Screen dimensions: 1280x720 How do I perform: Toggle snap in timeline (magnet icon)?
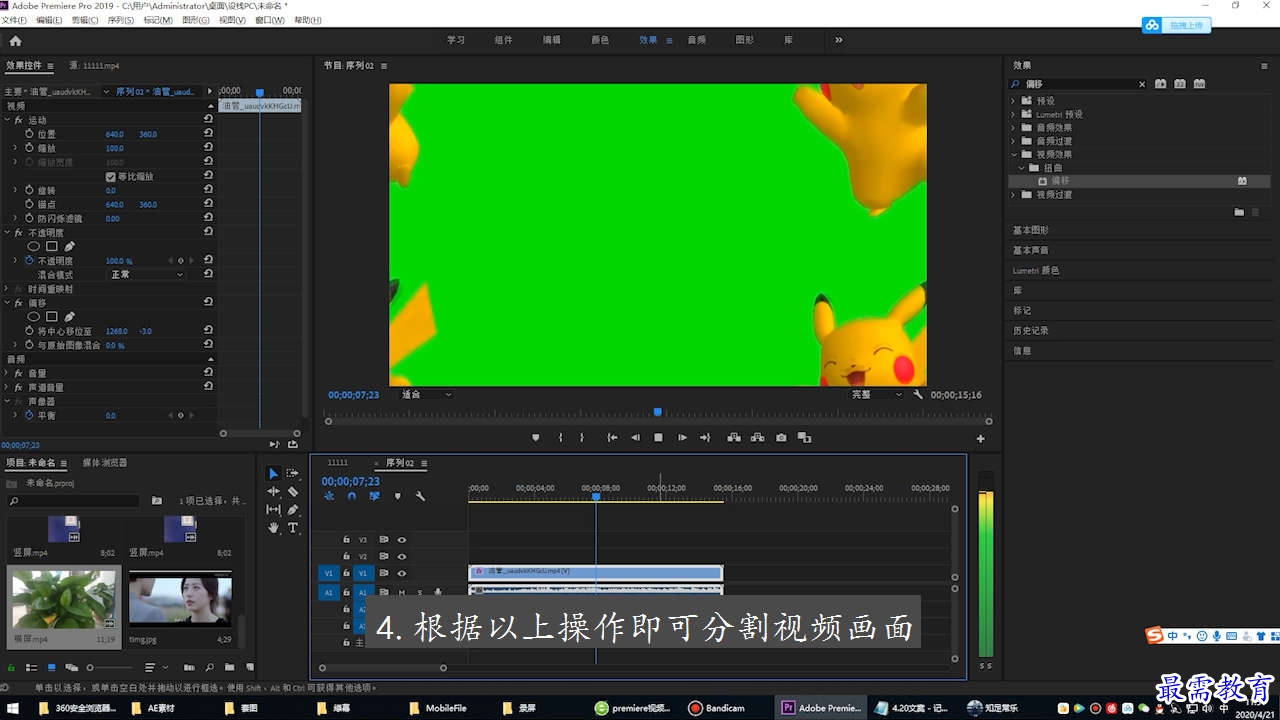tap(352, 496)
